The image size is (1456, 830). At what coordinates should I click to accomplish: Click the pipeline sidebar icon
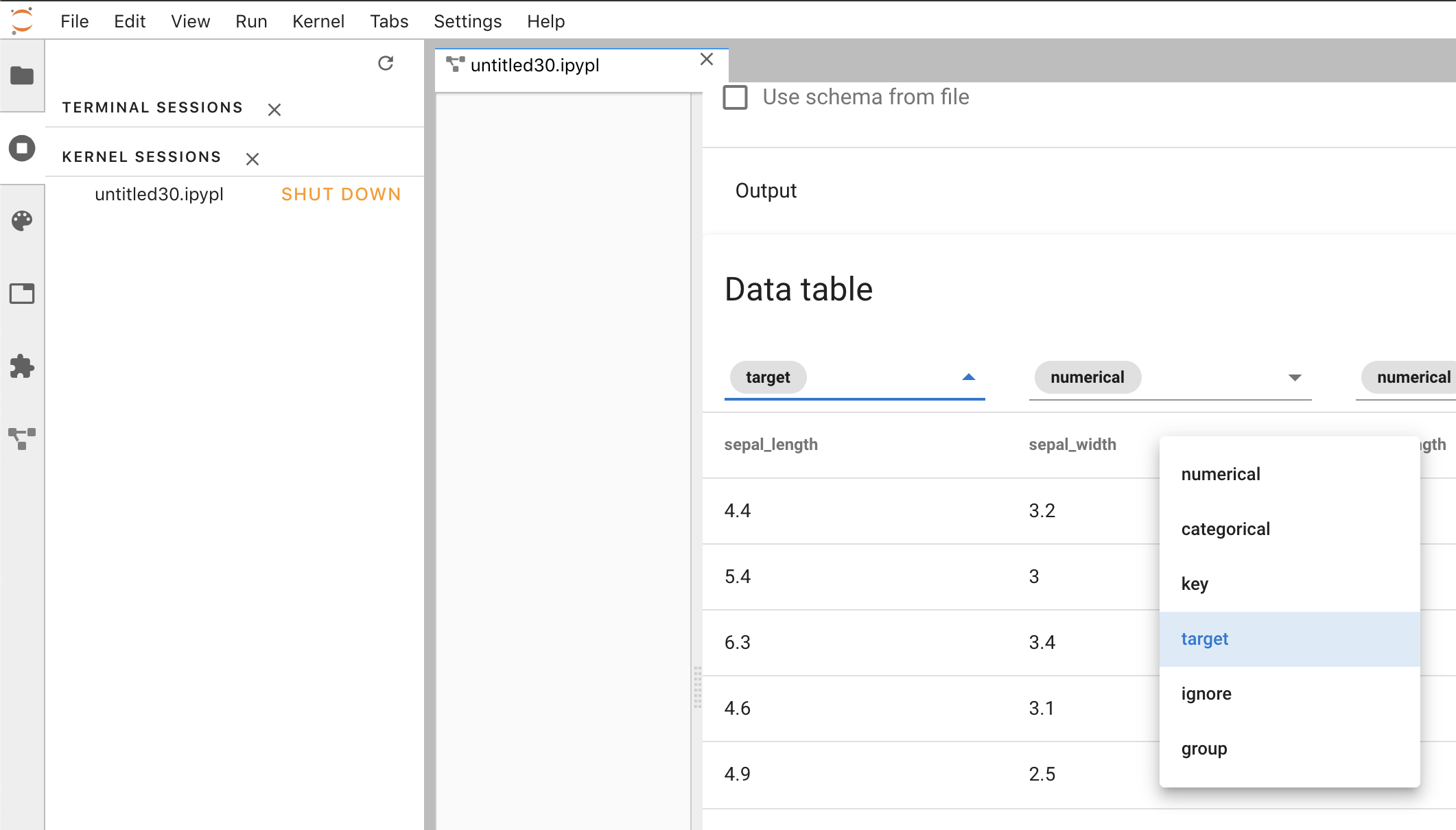click(x=22, y=439)
